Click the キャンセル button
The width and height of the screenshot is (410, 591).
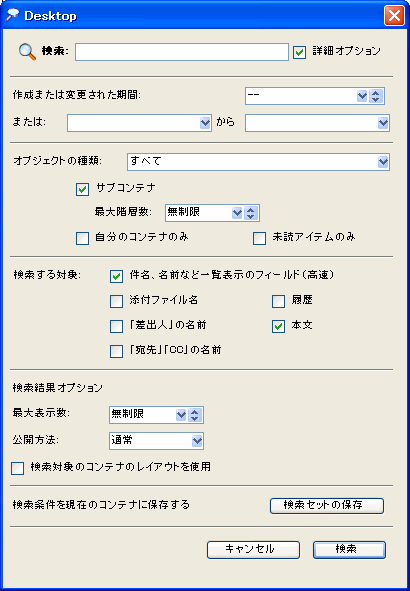click(x=253, y=550)
